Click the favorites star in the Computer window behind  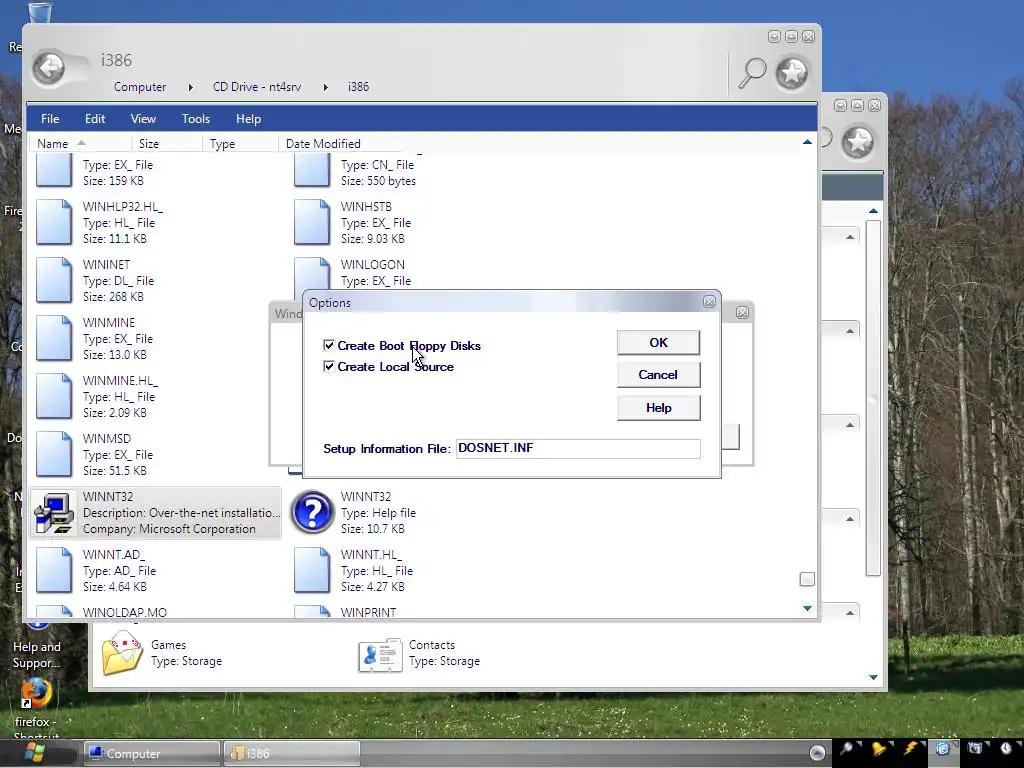[x=857, y=141]
